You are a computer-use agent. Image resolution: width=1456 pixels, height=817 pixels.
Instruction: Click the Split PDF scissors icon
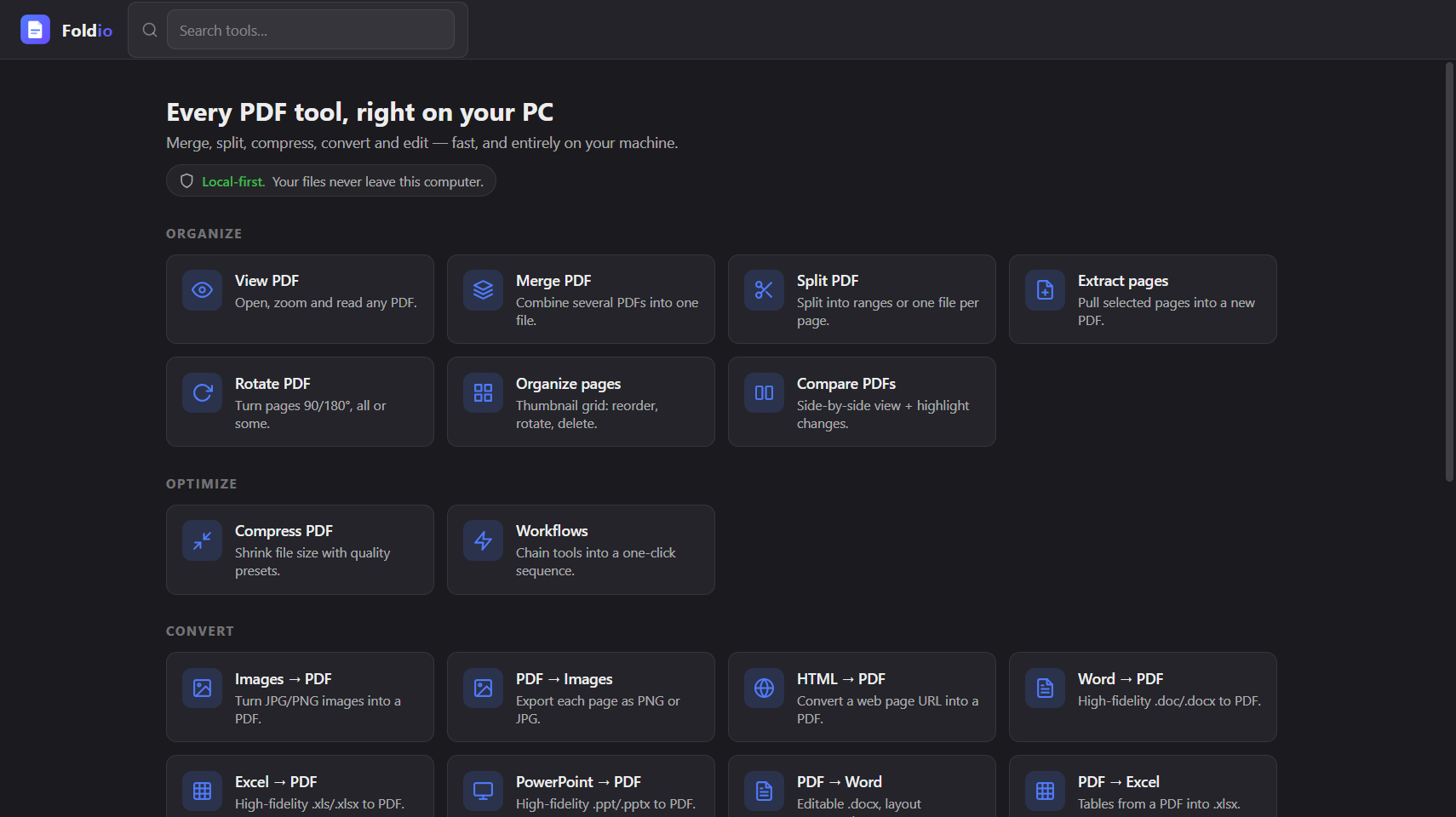click(x=764, y=290)
